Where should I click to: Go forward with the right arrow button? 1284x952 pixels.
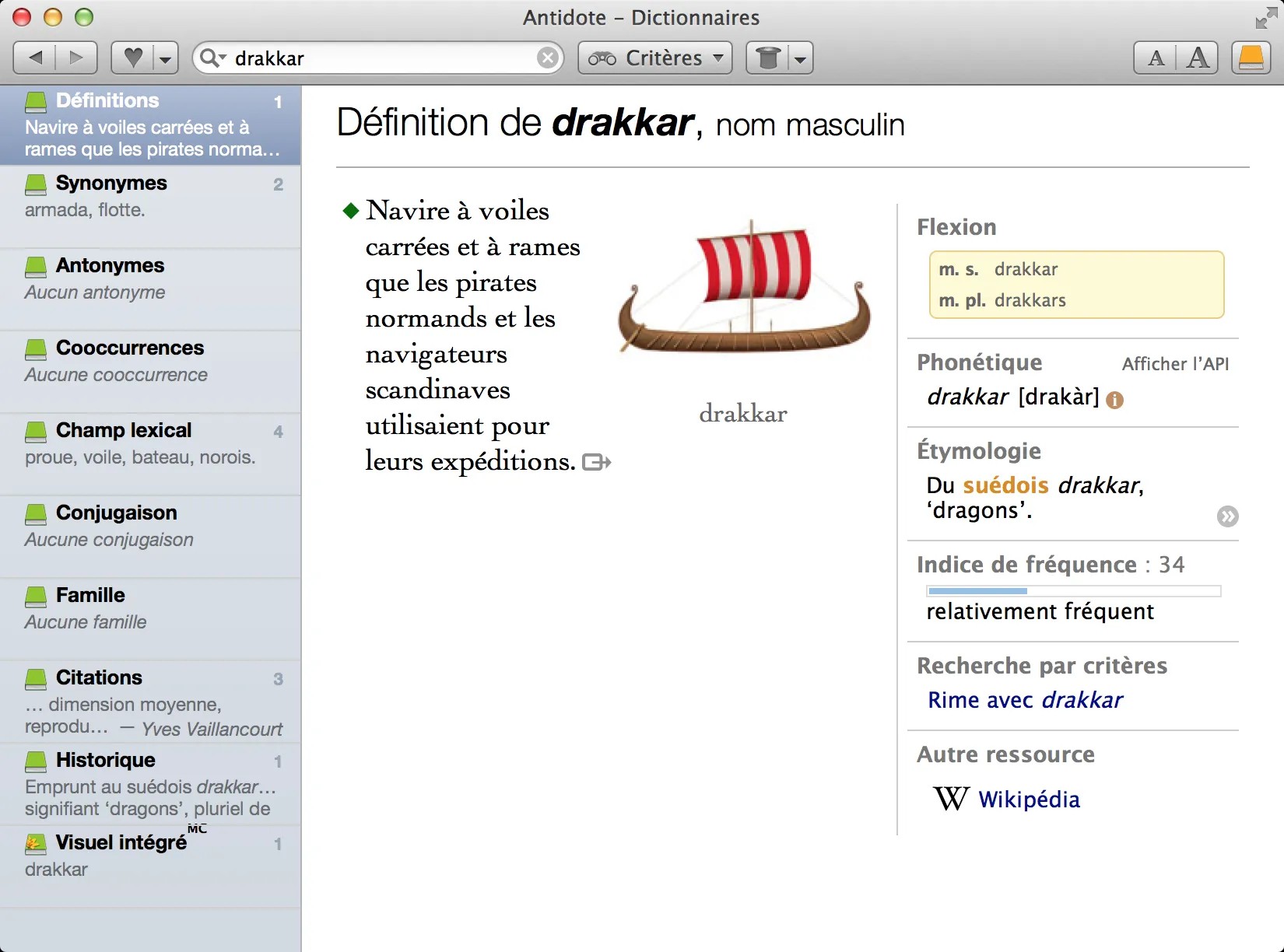point(76,58)
